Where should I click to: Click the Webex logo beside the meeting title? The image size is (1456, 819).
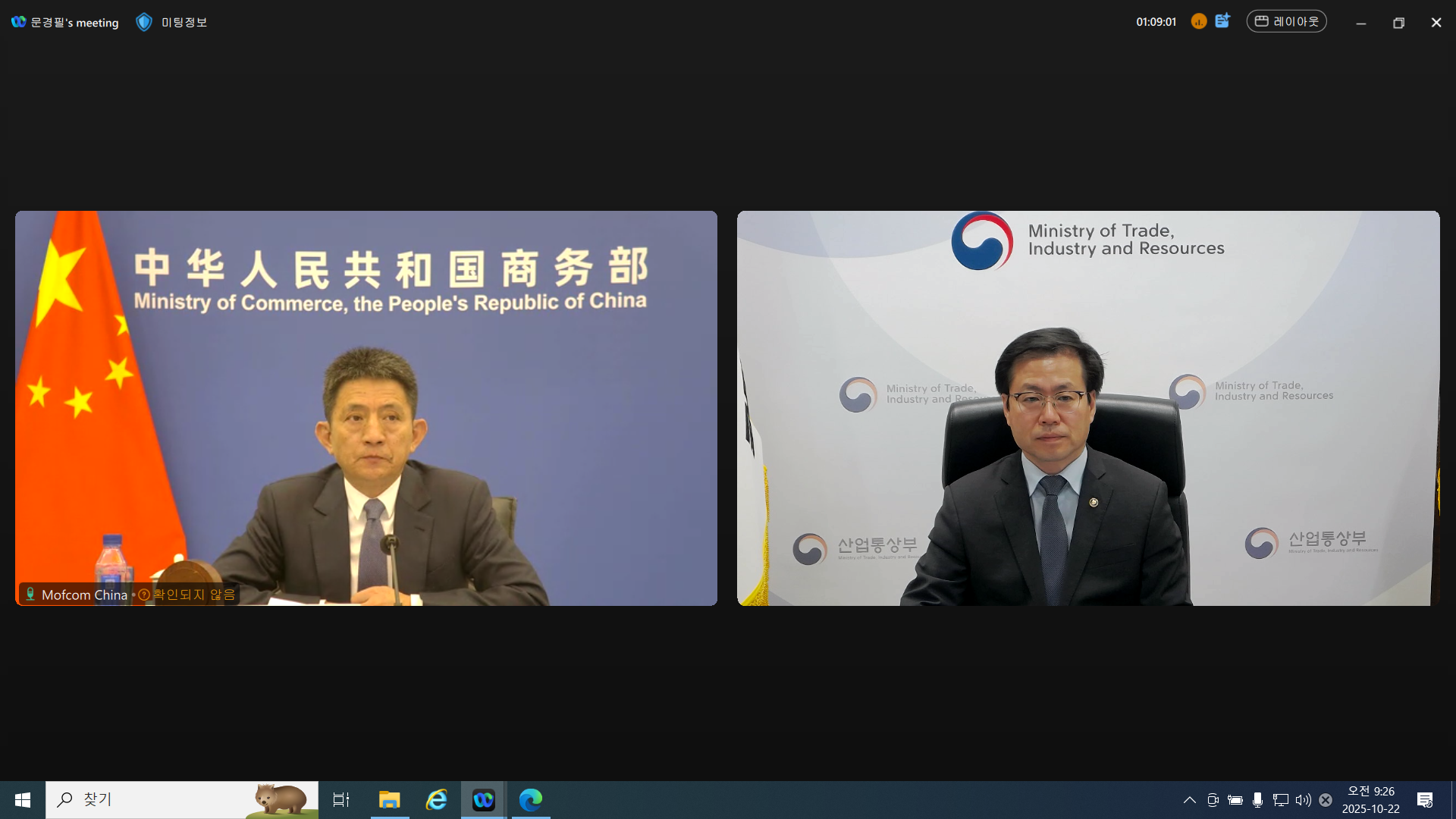point(18,22)
